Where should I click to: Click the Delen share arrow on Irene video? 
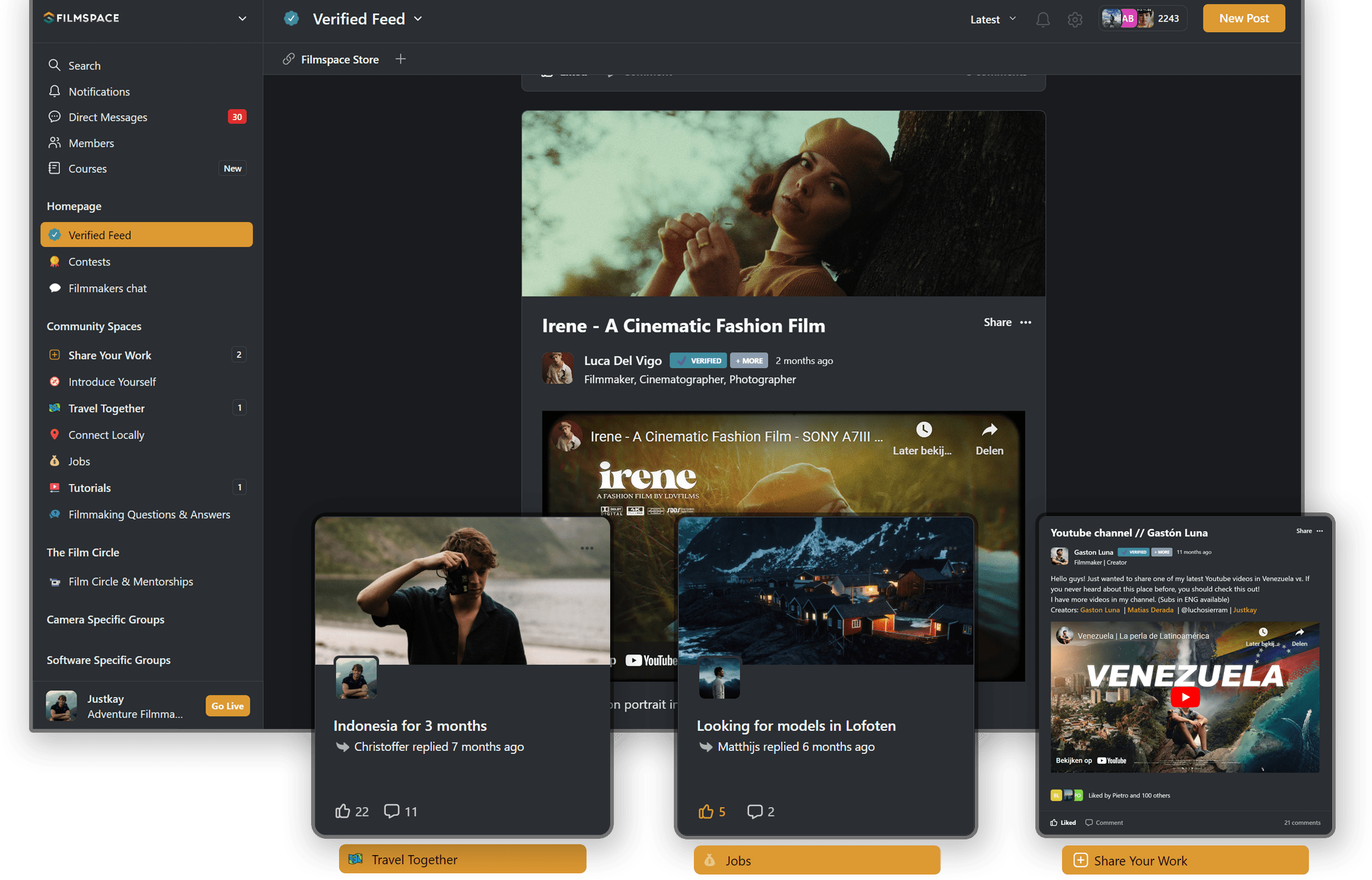(x=989, y=430)
